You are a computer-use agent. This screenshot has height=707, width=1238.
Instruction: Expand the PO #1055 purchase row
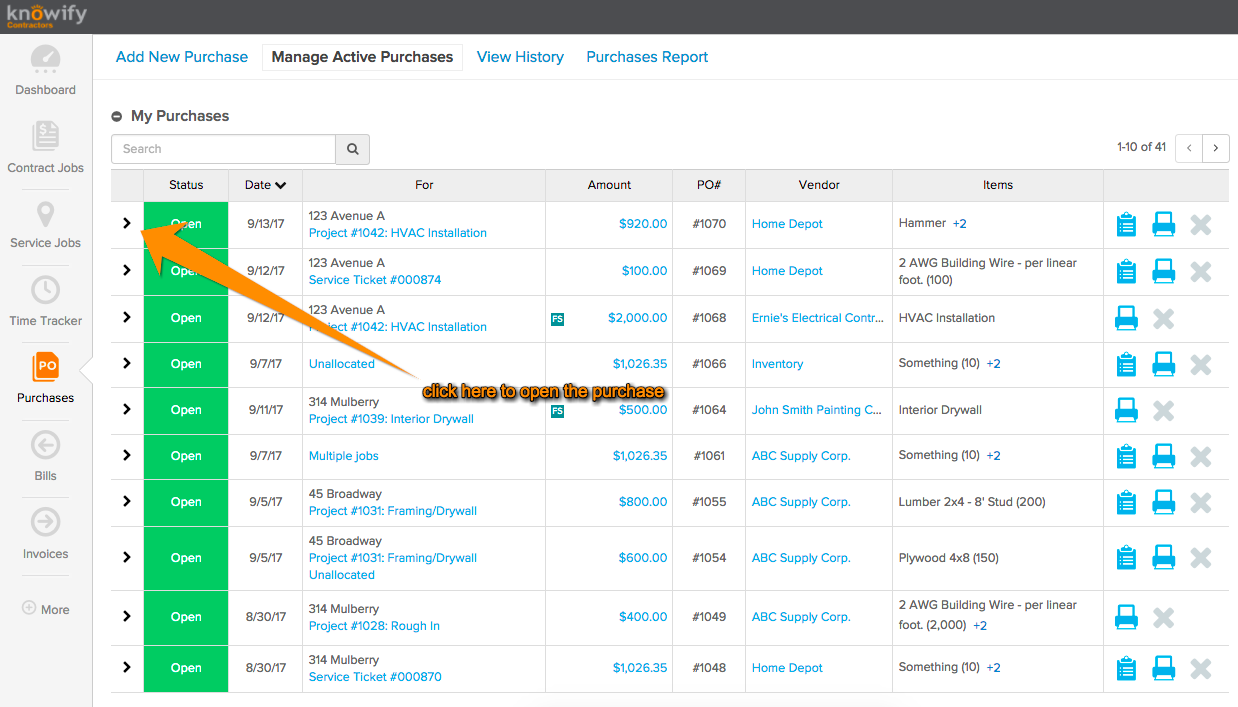(x=127, y=502)
